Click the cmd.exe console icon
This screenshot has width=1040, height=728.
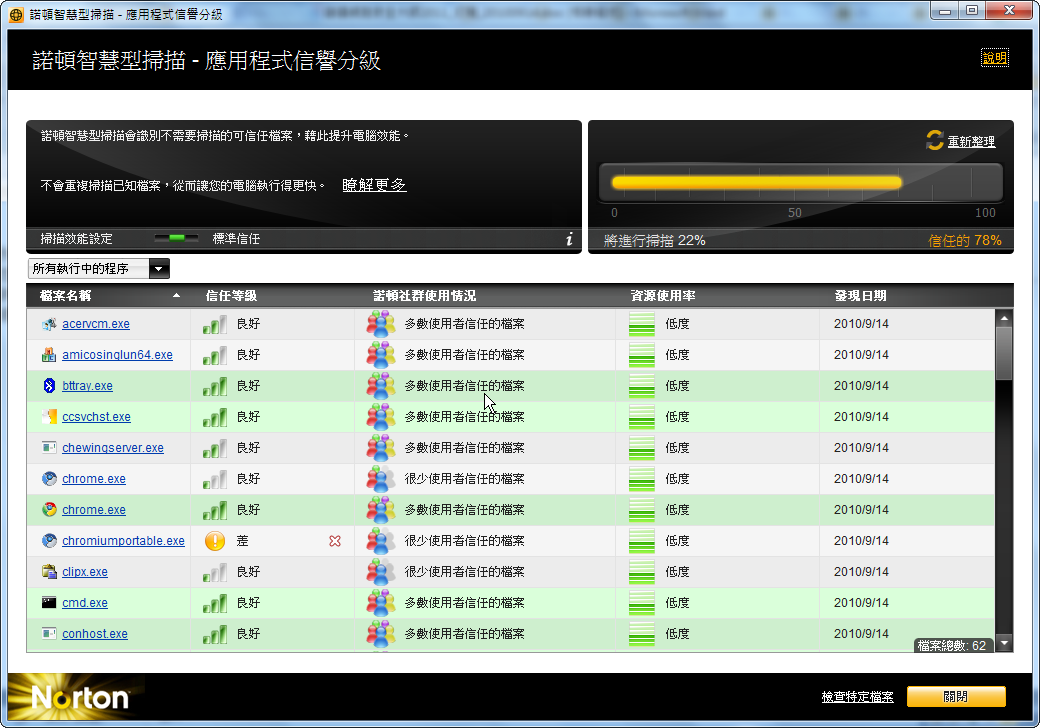(49, 602)
